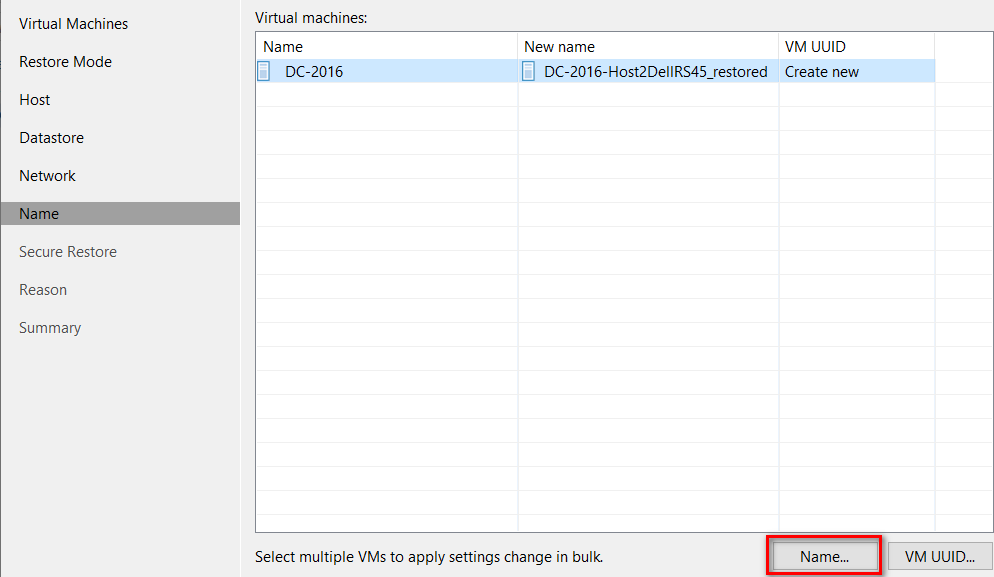Go to the Restore Mode step

click(x=65, y=62)
